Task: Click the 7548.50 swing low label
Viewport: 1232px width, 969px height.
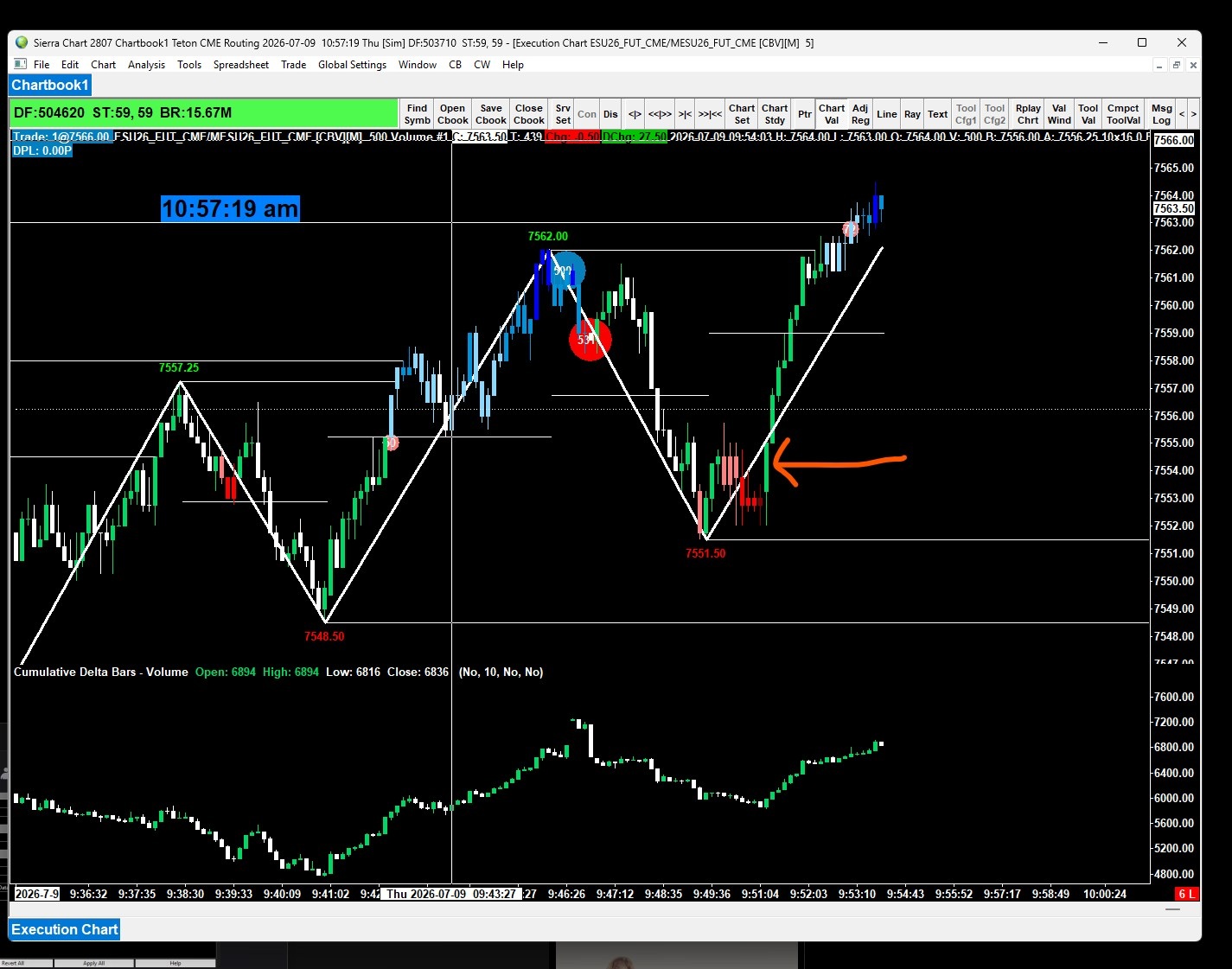Action: point(324,636)
